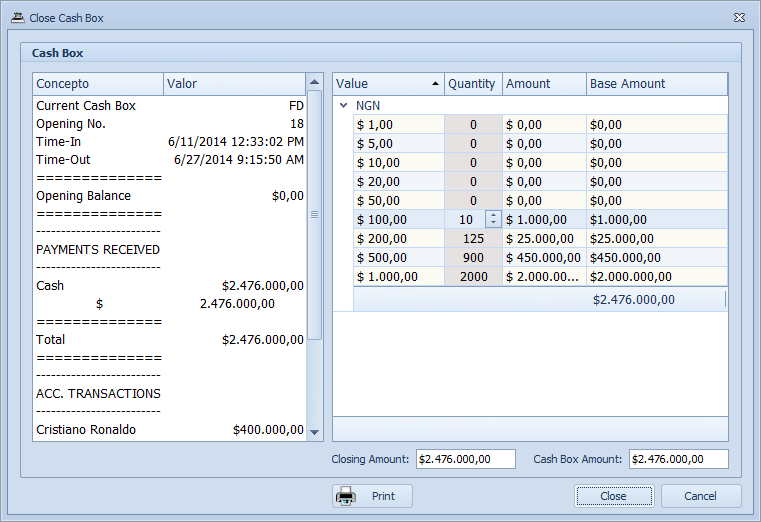Click the Cancel button
This screenshot has height=522, width=761.
pyautogui.click(x=700, y=496)
